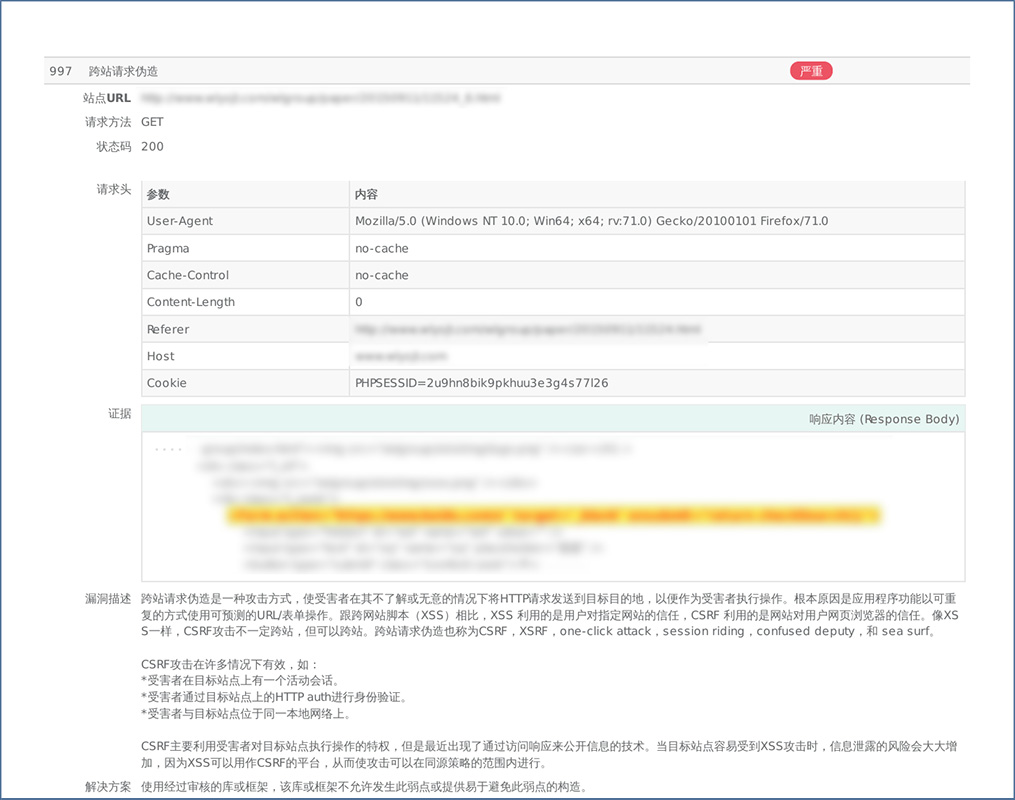Select the PHPSESSID cookie value
The image size is (1015, 800).
(x=482, y=383)
